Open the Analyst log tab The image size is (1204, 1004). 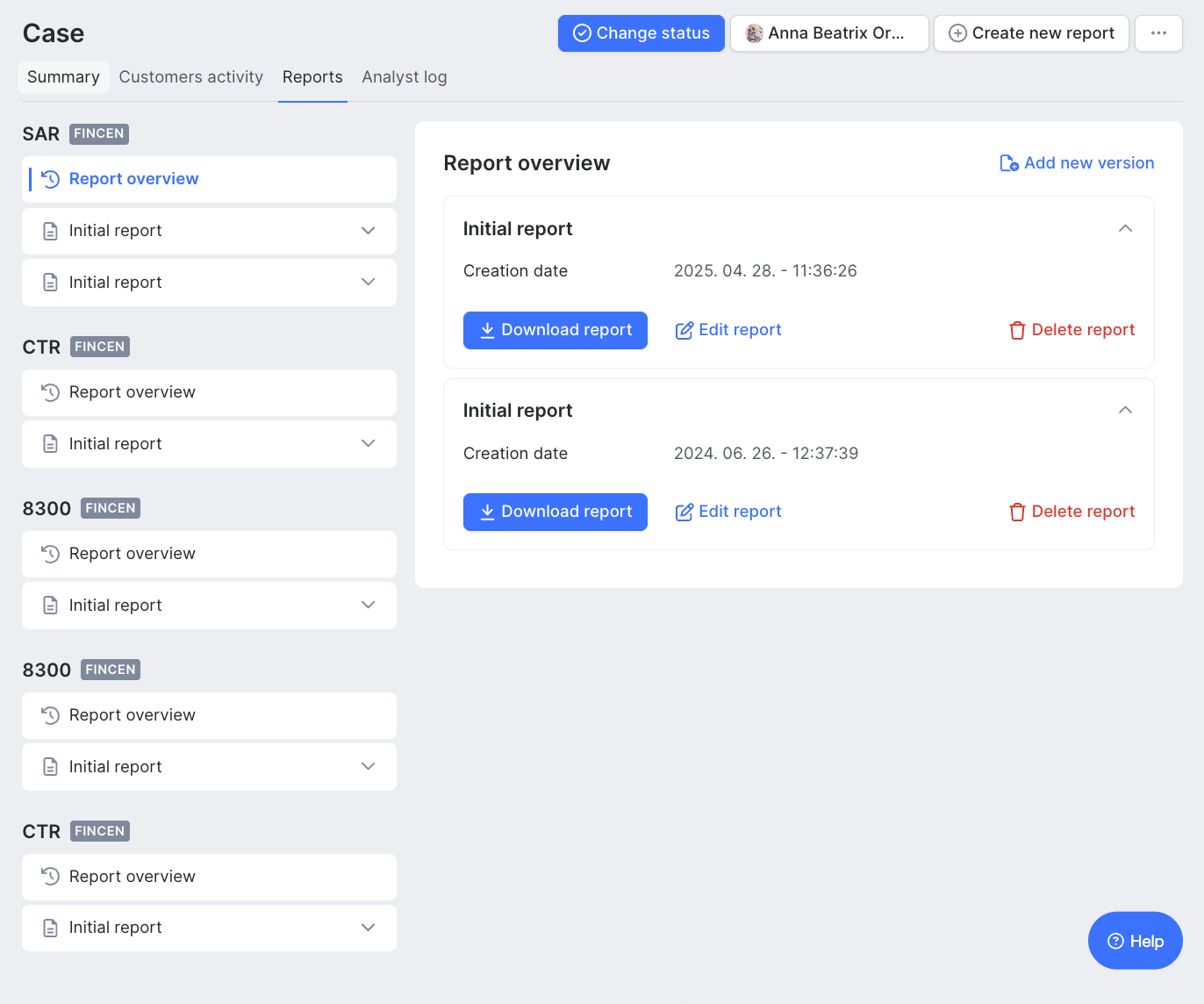(x=405, y=77)
